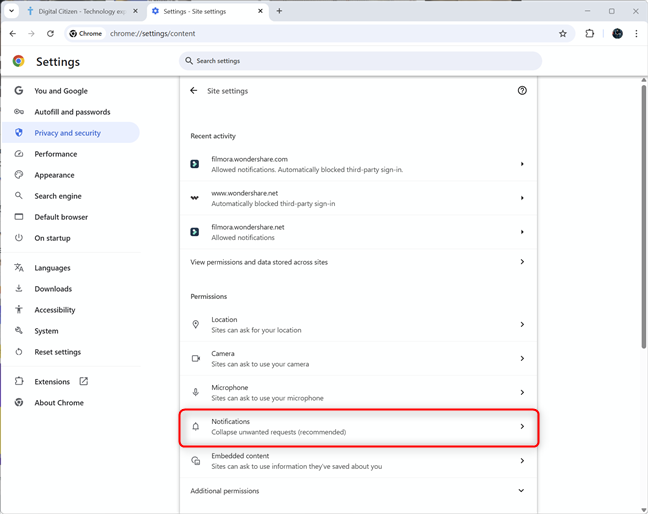This screenshot has width=648, height=514.
Task: Open Location permission settings
Action: click(x=359, y=325)
